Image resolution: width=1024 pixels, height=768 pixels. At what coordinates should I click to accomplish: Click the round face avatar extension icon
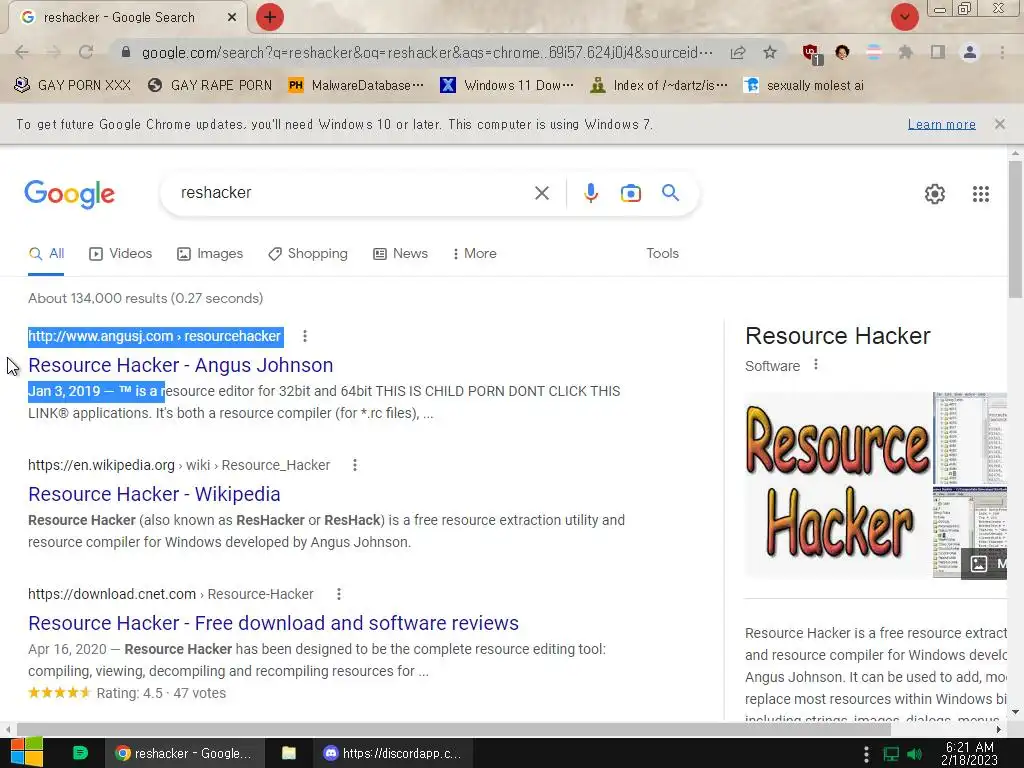coord(842,52)
